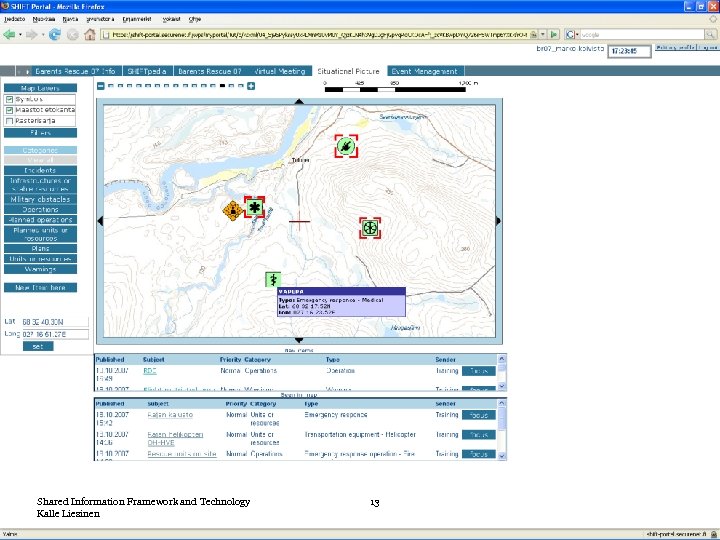Click Focus for the RDC row
Viewport: 720px width, 540px height.
[x=478, y=371]
